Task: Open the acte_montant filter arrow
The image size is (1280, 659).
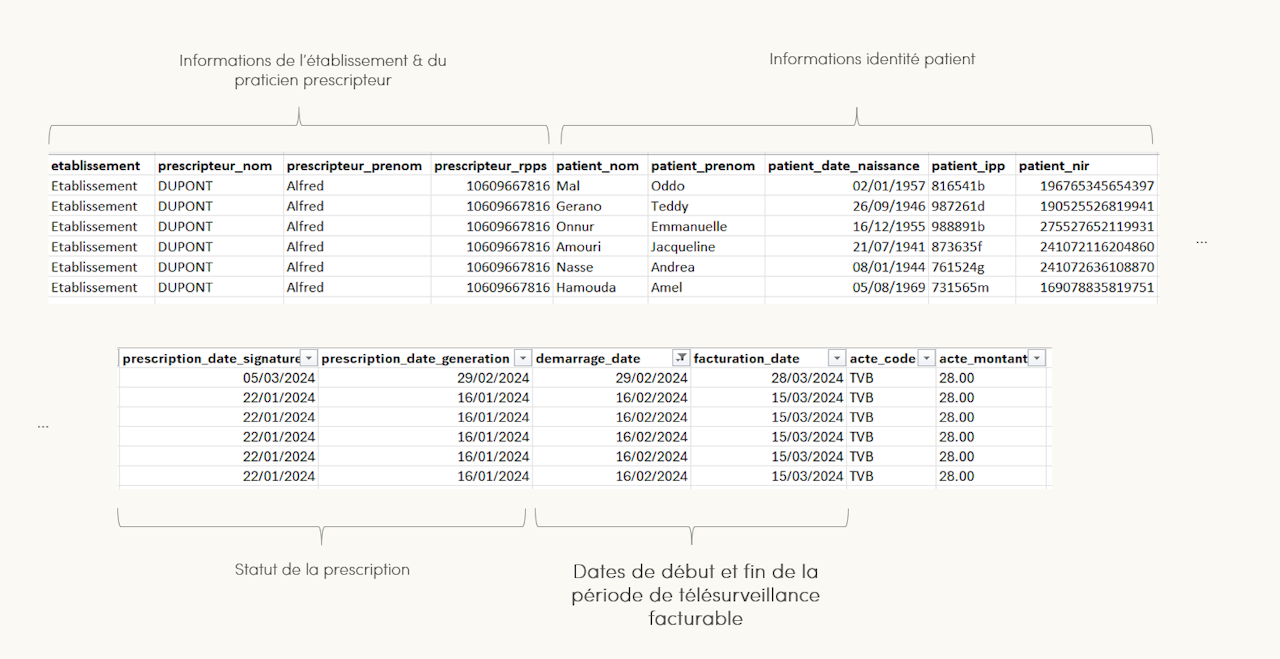Action: (x=1037, y=358)
